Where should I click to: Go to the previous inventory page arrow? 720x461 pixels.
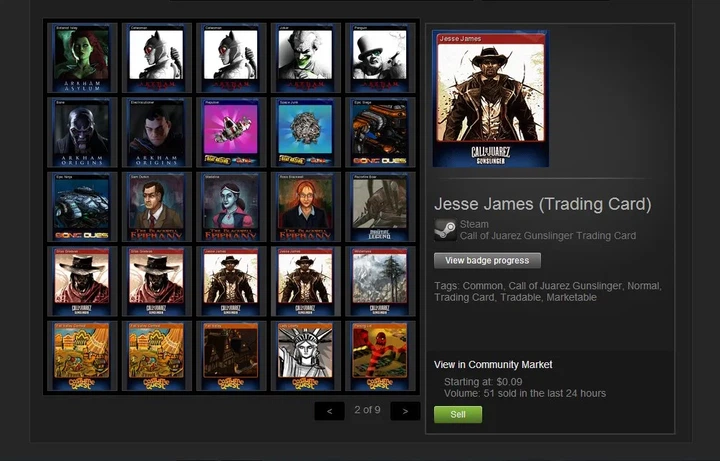coord(329,411)
